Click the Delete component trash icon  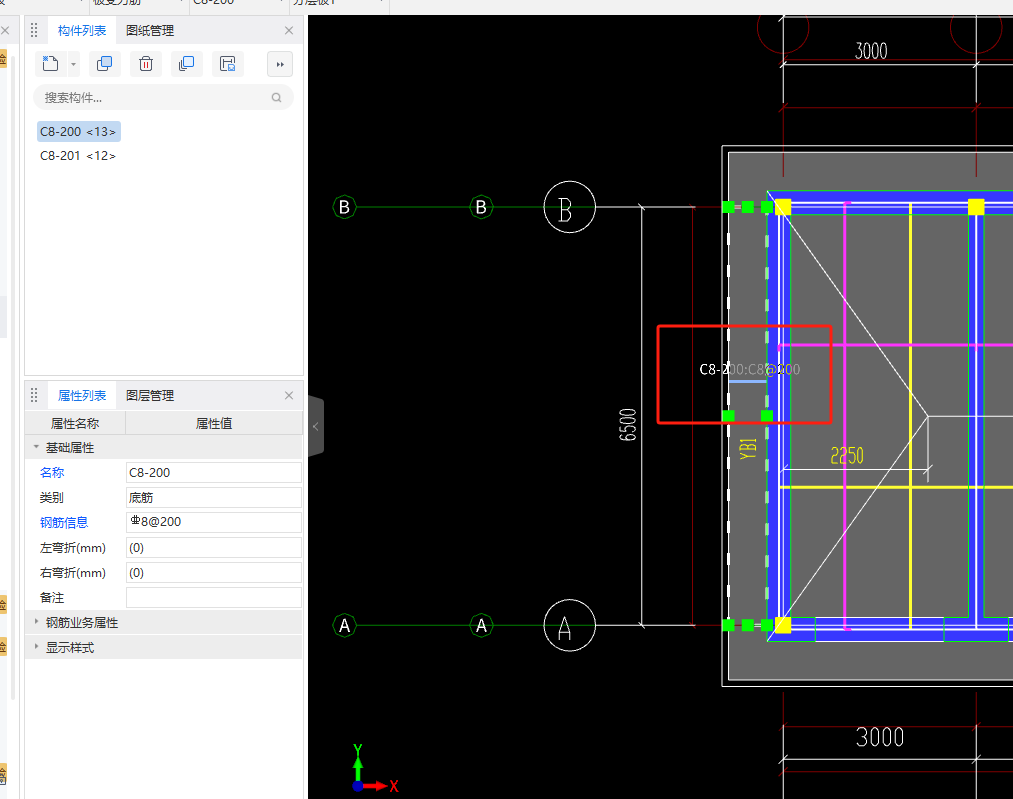coord(146,64)
